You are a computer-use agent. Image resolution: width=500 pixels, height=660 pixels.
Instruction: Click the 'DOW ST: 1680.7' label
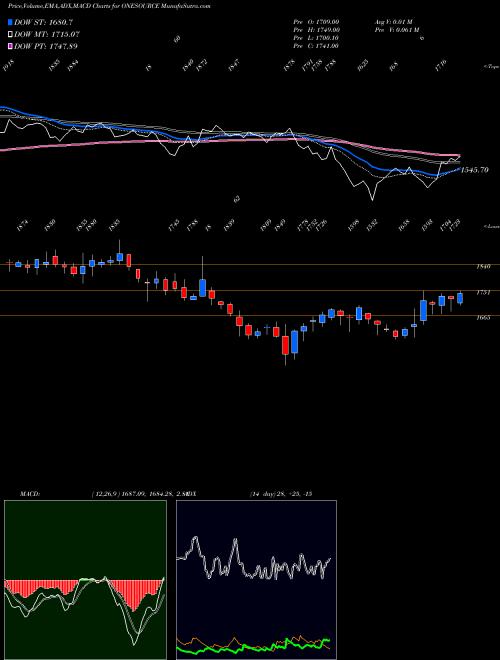[x=43, y=22]
